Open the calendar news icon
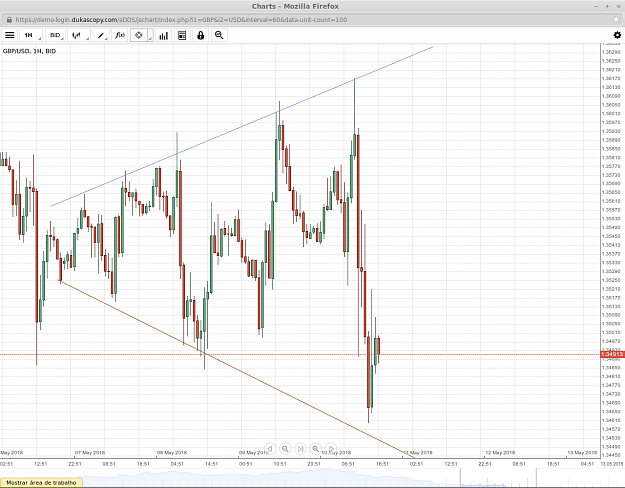This screenshot has height=488, width=625. (x=182, y=35)
